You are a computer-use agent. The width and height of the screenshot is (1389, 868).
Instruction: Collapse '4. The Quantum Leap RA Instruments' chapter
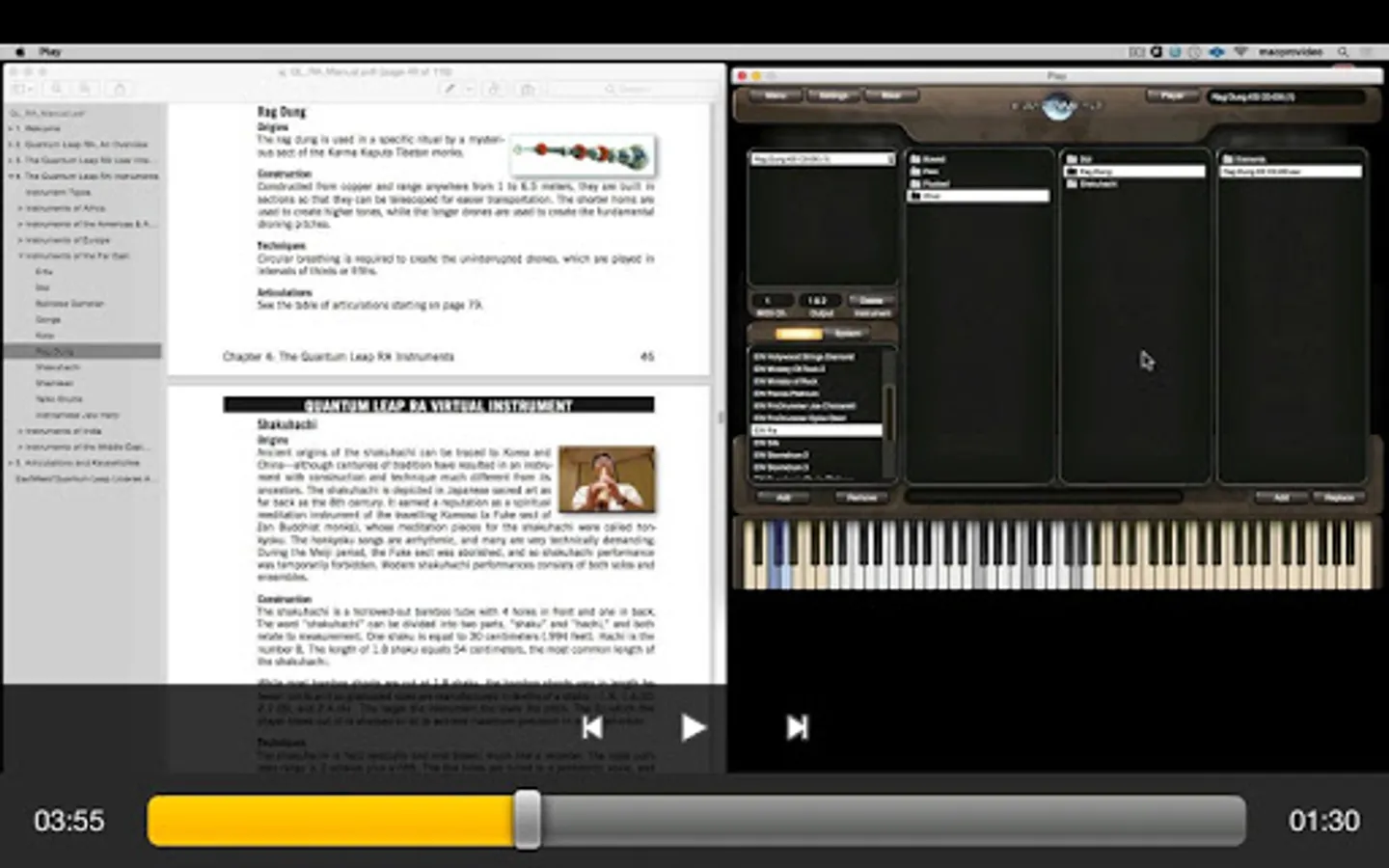tap(11, 176)
